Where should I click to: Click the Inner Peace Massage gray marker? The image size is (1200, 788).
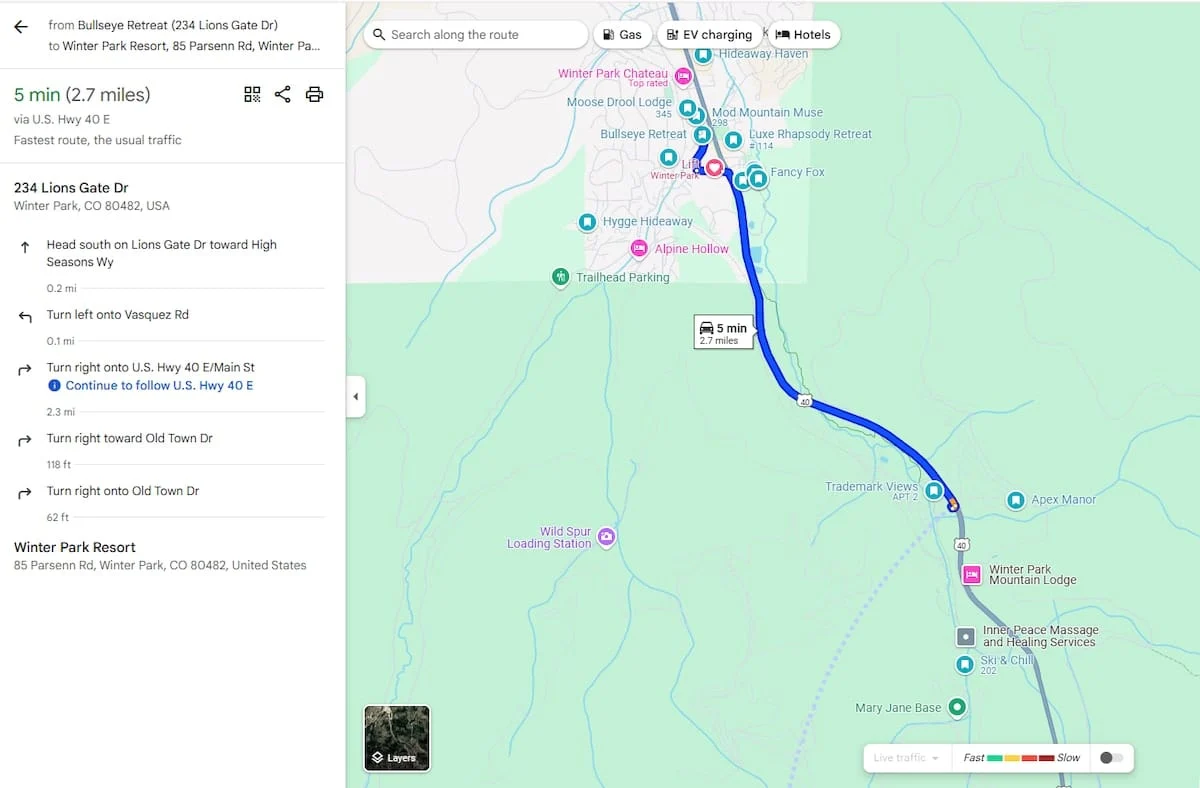[x=965, y=636]
